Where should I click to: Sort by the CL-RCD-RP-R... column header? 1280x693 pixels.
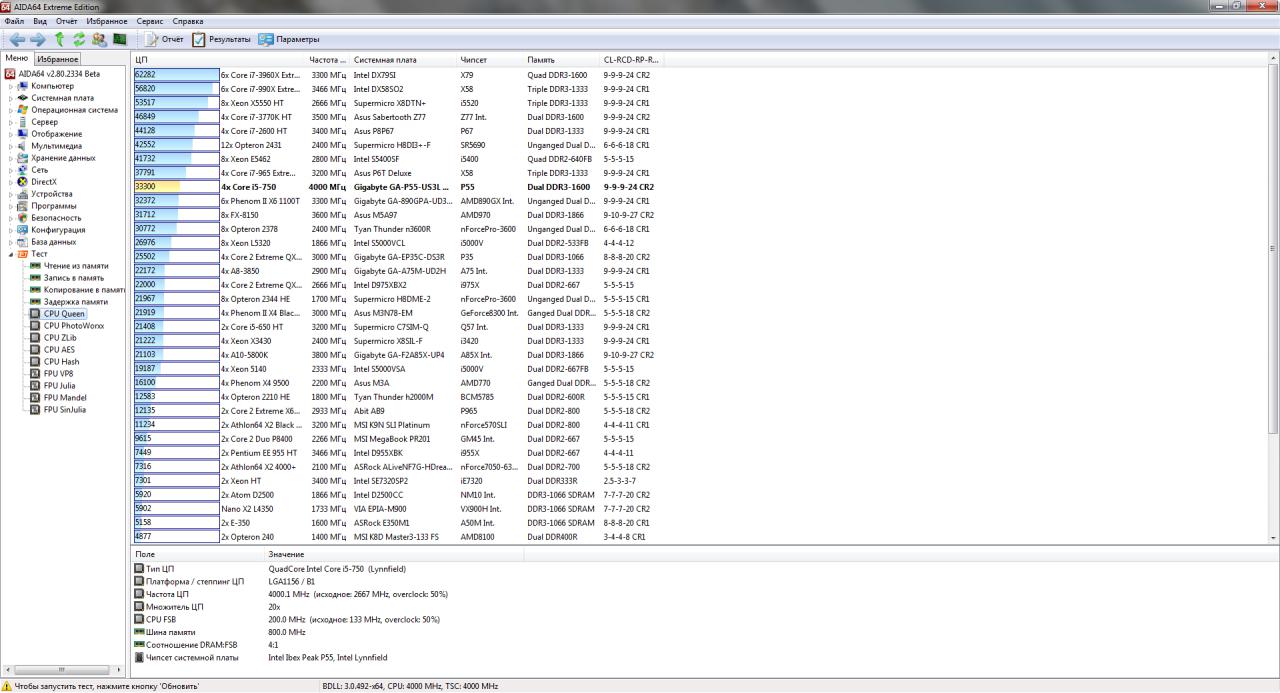click(x=631, y=60)
